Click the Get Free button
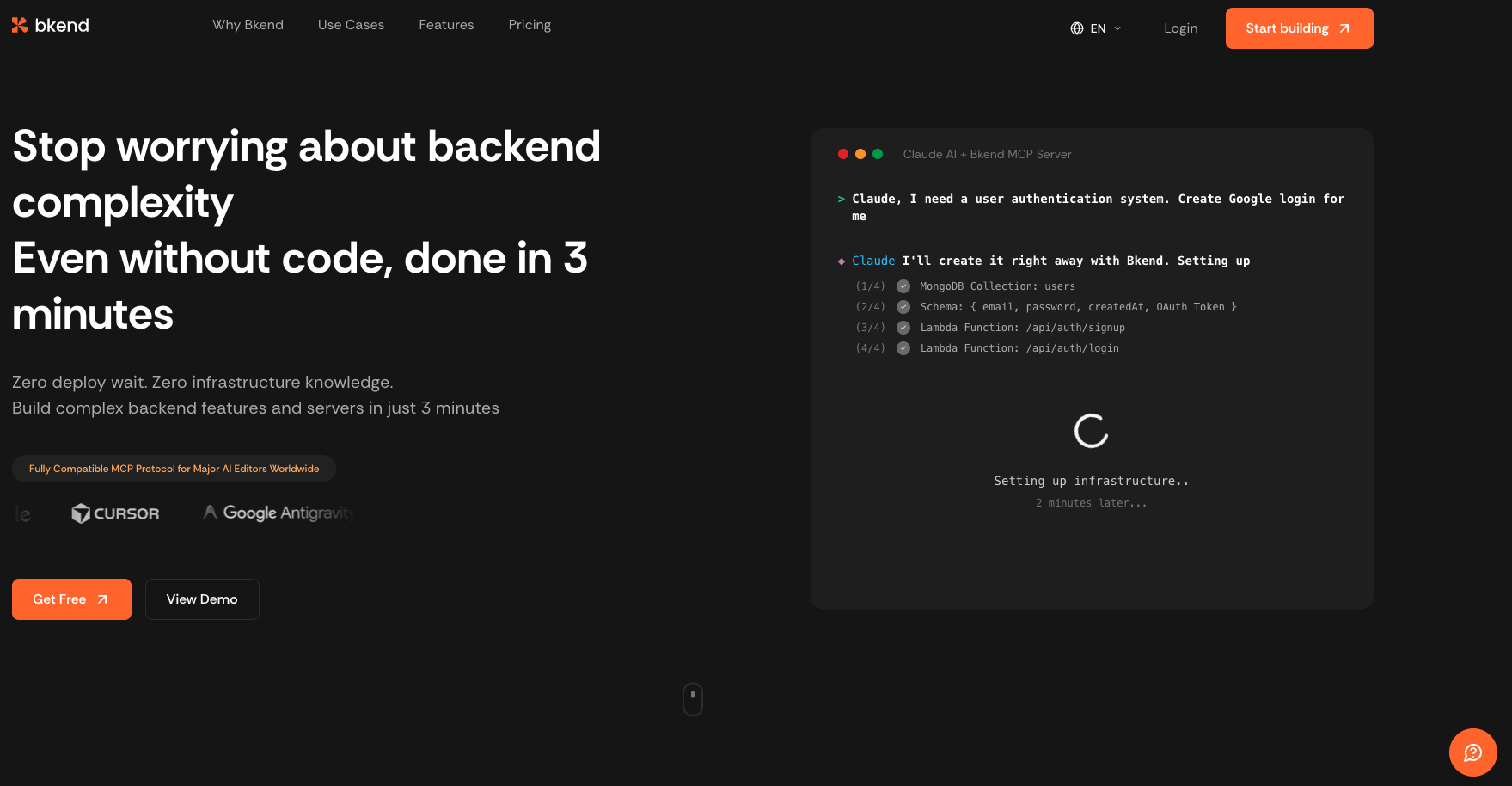The width and height of the screenshot is (1512, 786). 71,599
